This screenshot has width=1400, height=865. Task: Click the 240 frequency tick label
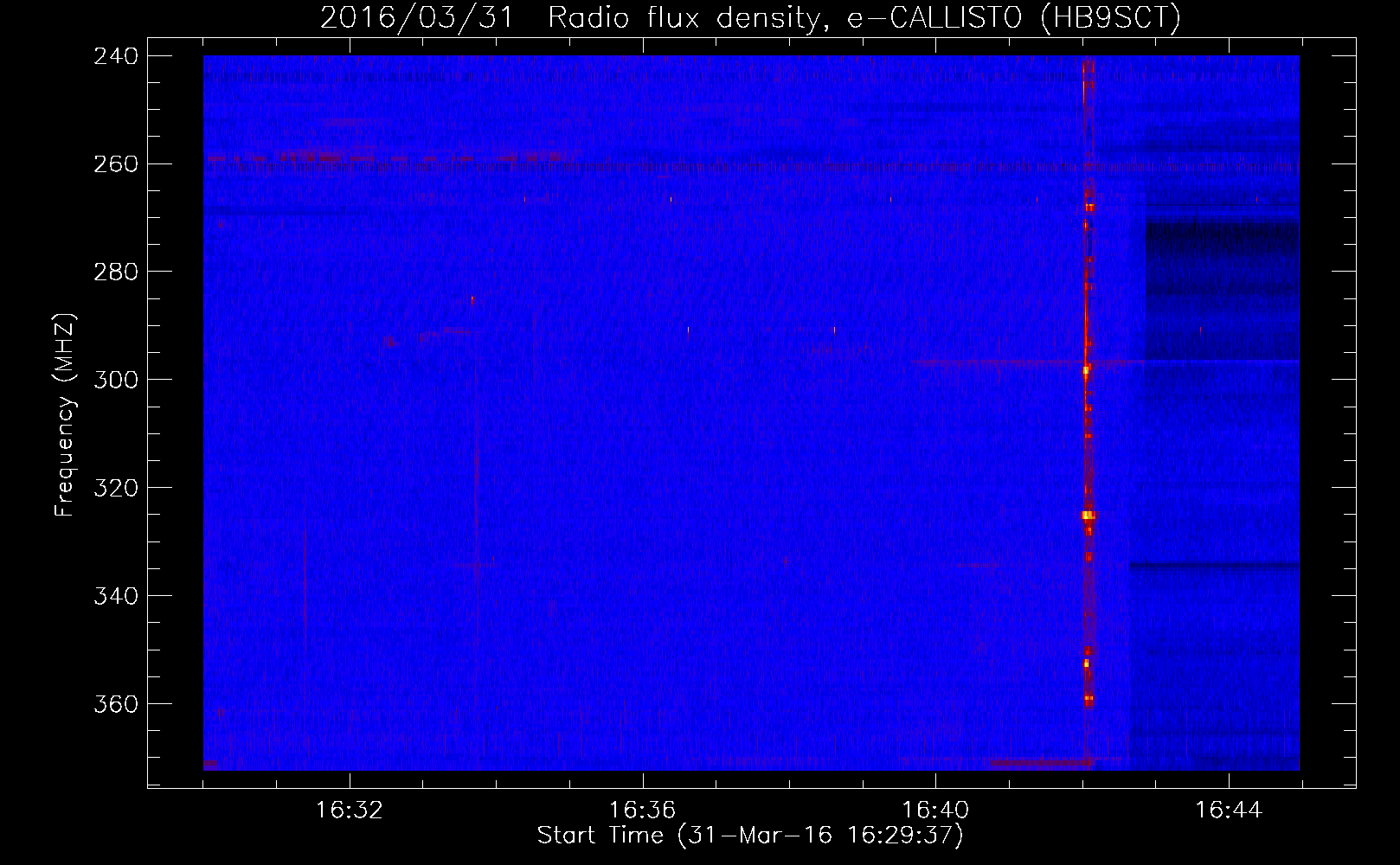click(116, 56)
